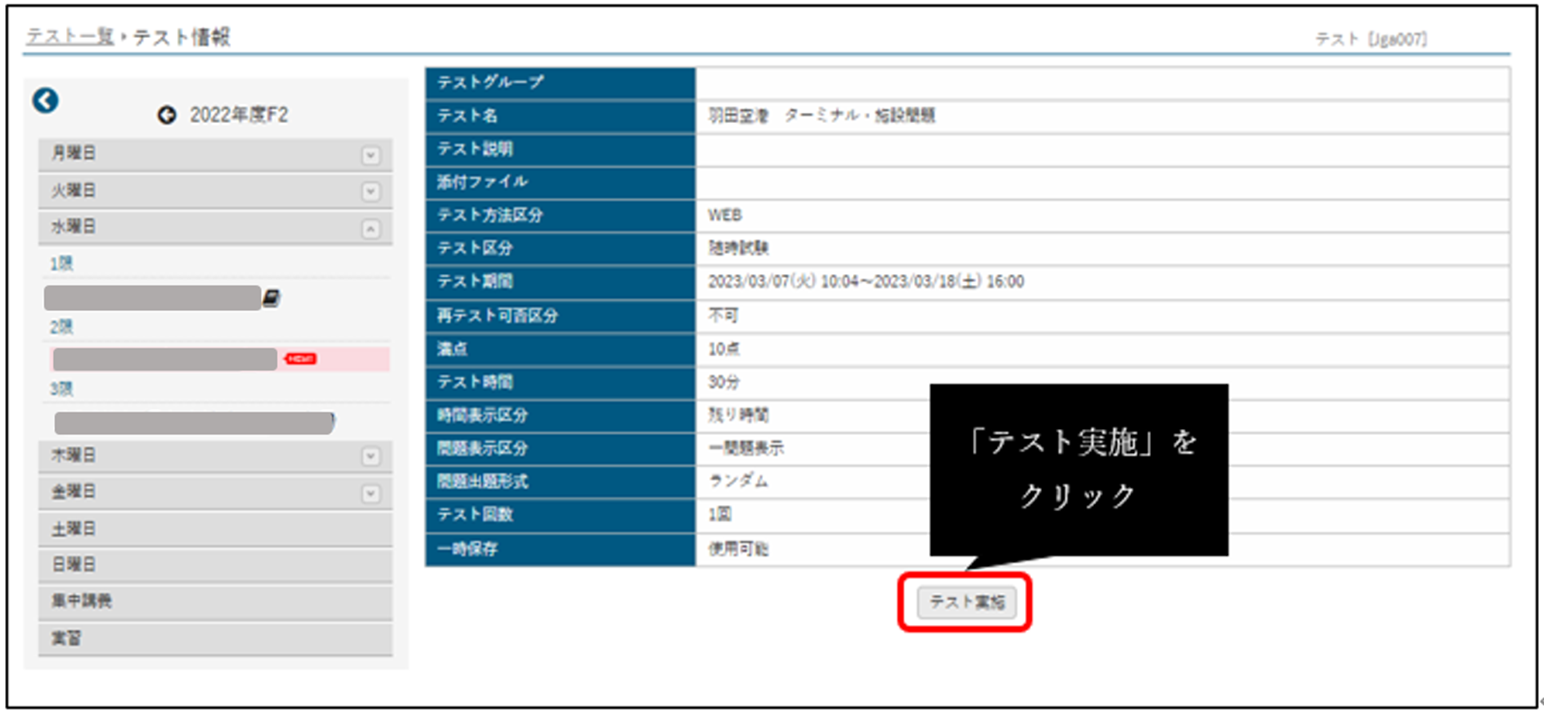This screenshot has height=712, width=1544.
Task: Click the テスト期間 date range value
Action: (x=866, y=282)
